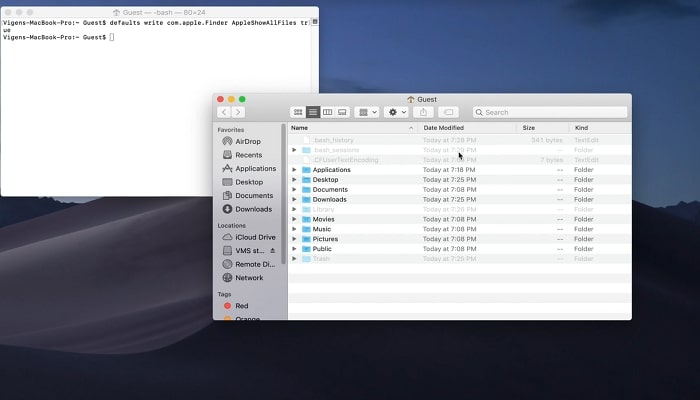
Task: Open the Action gear dropdown menu
Action: 396,112
